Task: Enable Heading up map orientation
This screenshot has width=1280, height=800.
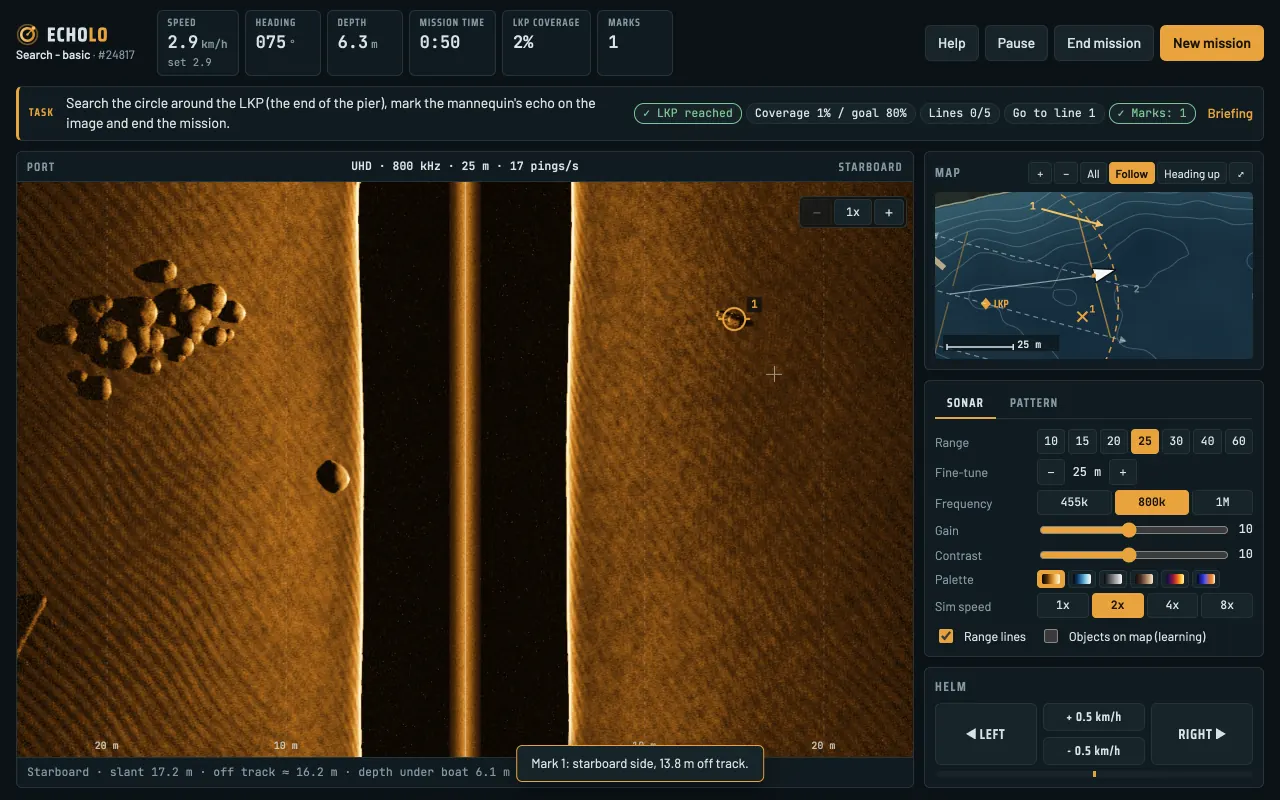Action: tap(1192, 173)
